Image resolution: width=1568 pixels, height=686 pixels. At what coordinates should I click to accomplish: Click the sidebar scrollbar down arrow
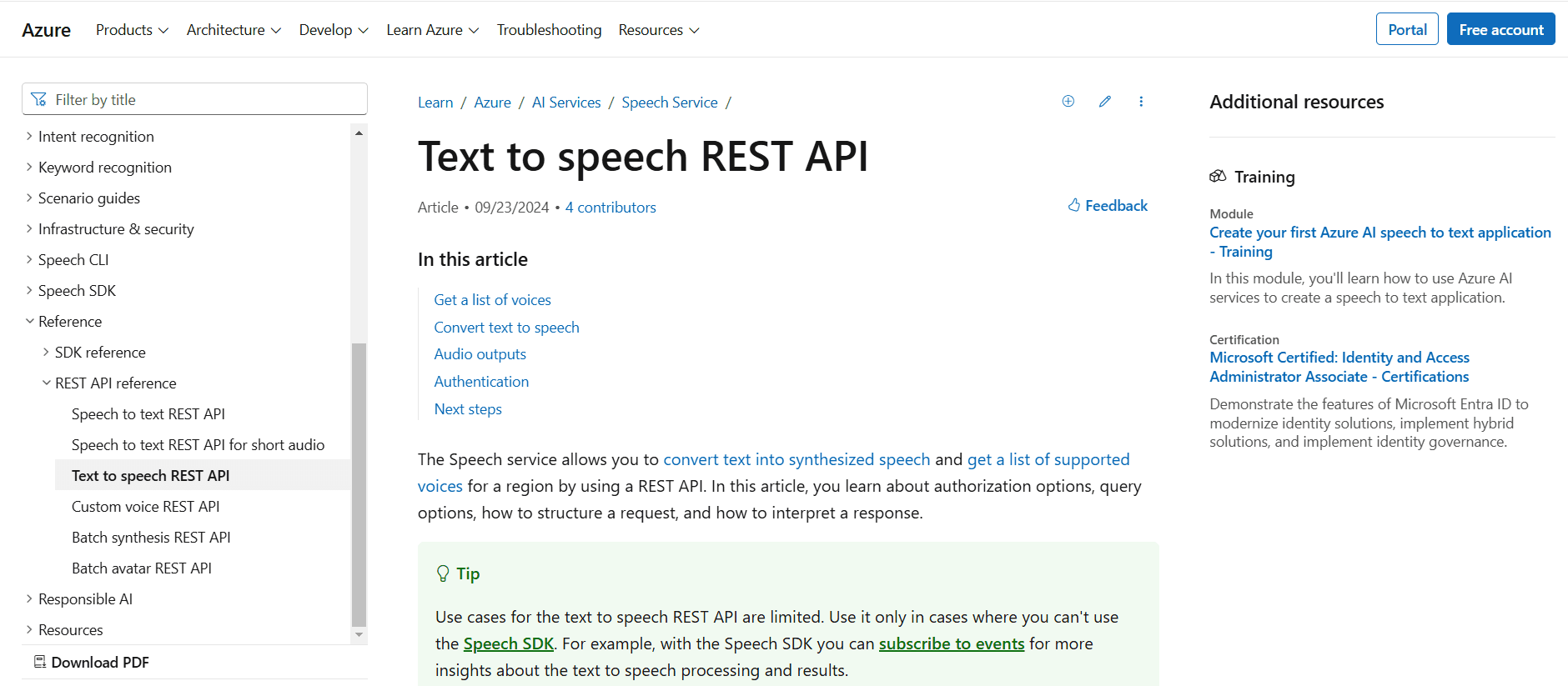click(x=359, y=634)
